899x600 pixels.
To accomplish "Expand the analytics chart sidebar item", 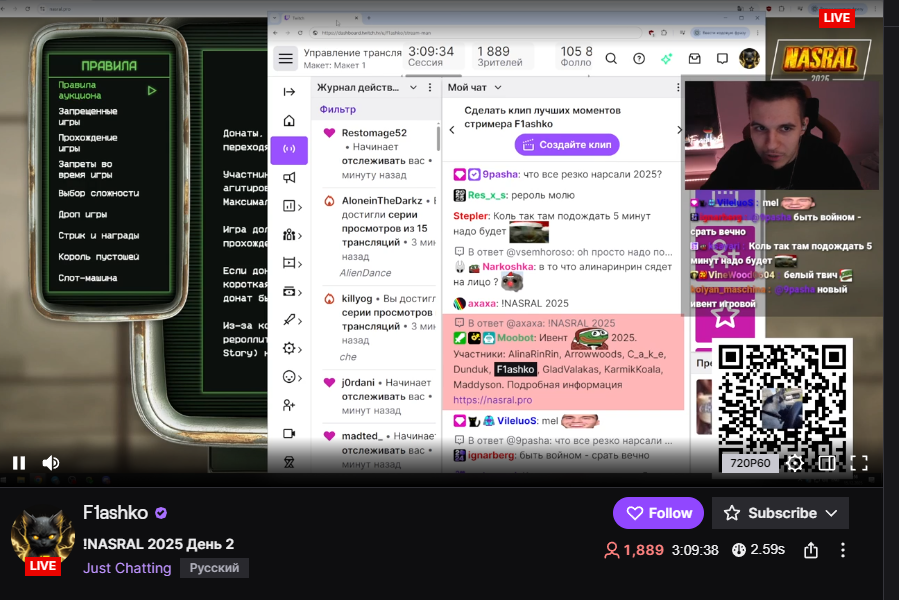I will point(292,207).
